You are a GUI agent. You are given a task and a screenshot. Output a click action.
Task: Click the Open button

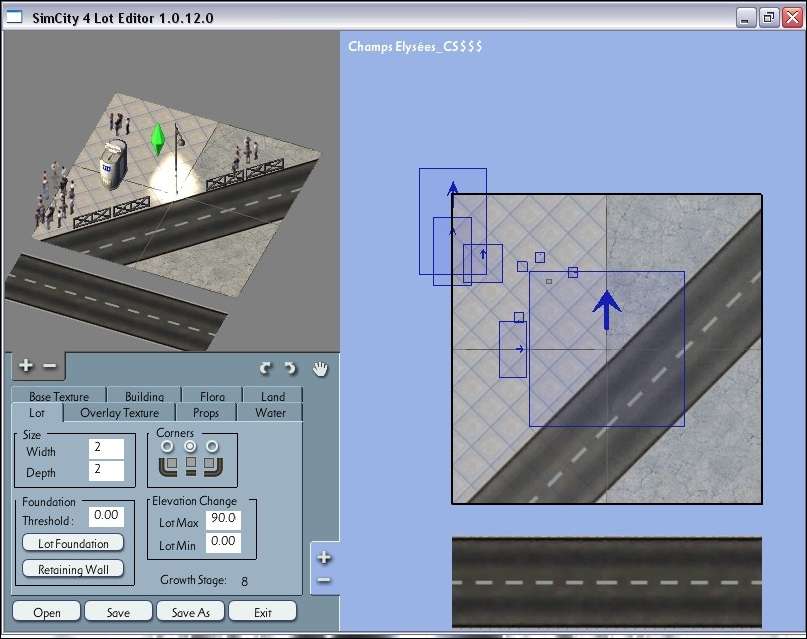(46, 612)
